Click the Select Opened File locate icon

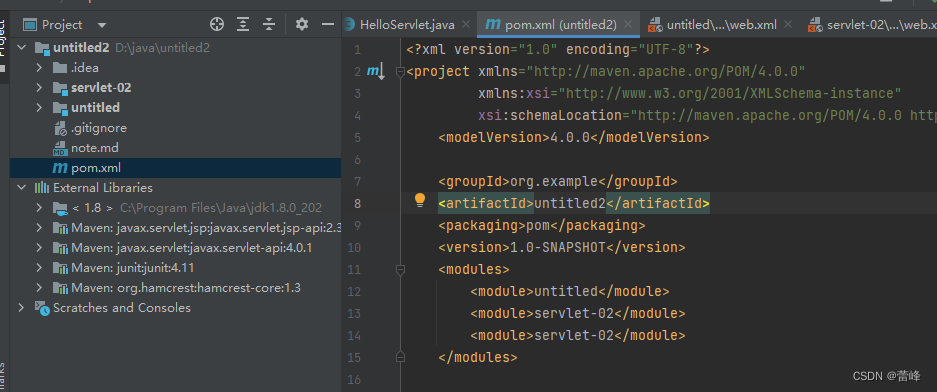[x=217, y=24]
